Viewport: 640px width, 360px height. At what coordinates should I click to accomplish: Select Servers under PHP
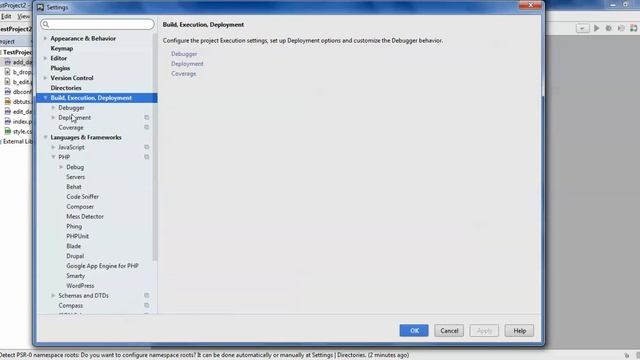pos(76,177)
